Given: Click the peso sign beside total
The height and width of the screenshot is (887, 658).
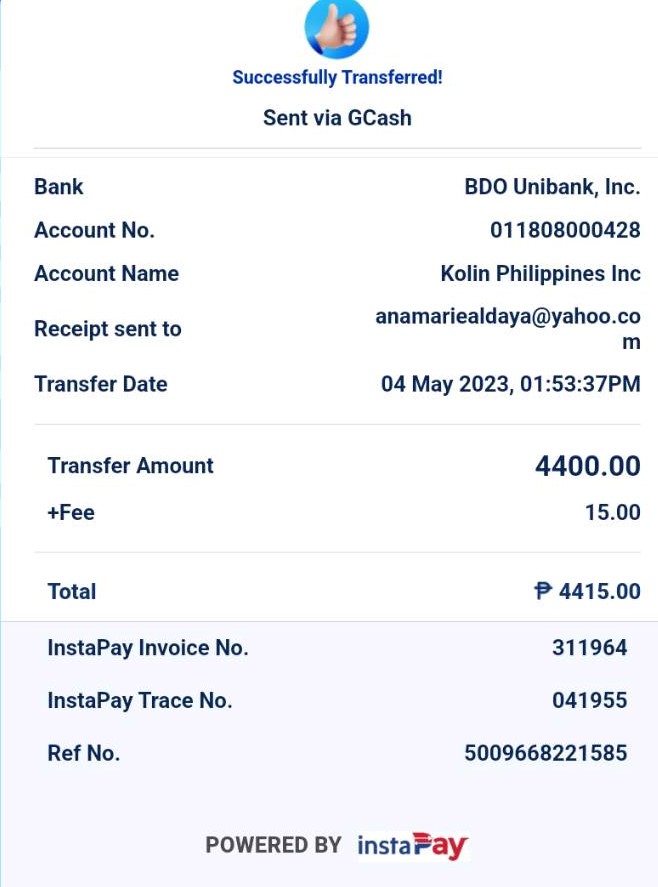Looking at the screenshot, I should pos(543,591).
